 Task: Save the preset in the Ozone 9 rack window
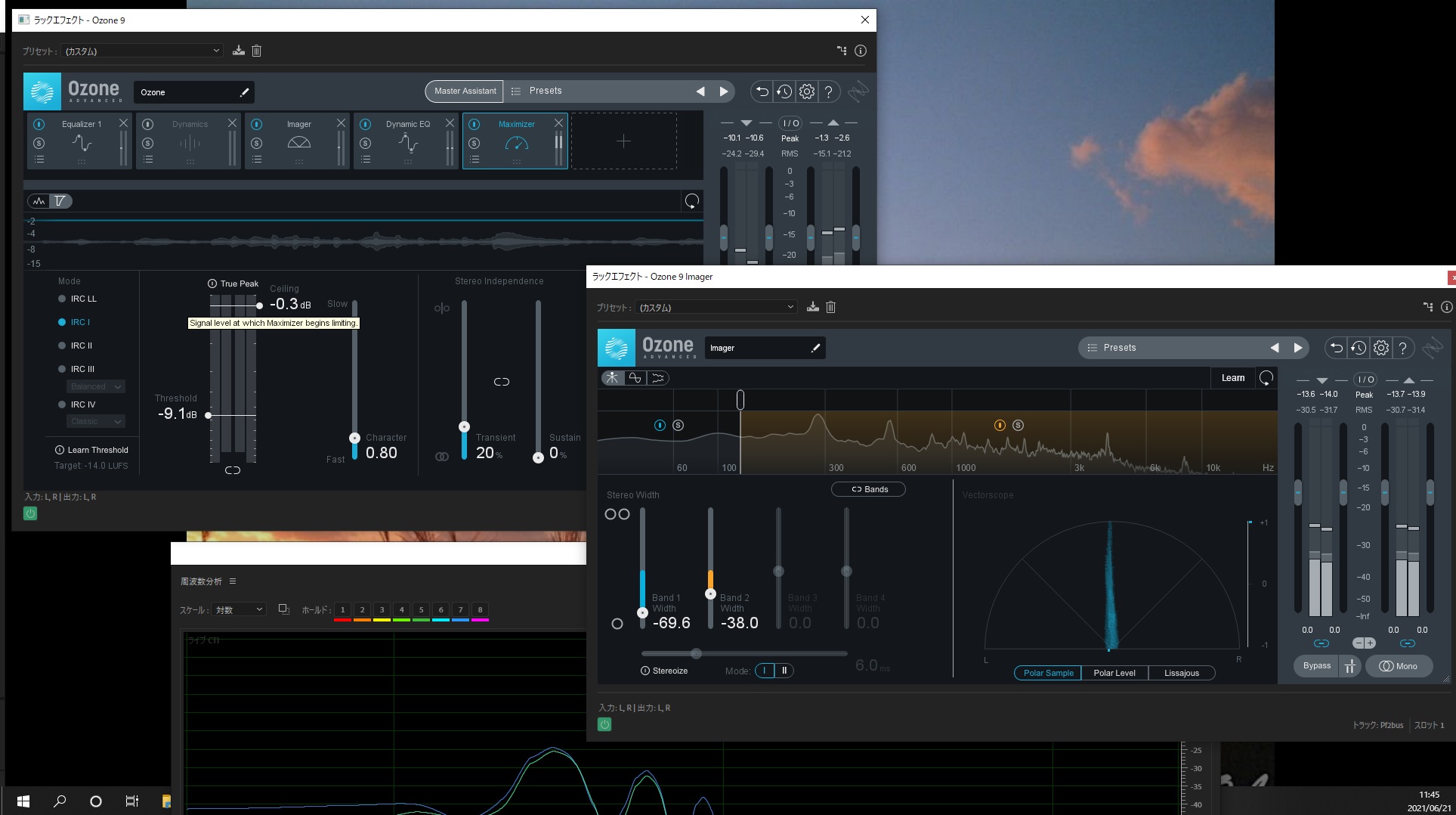[239, 51]
